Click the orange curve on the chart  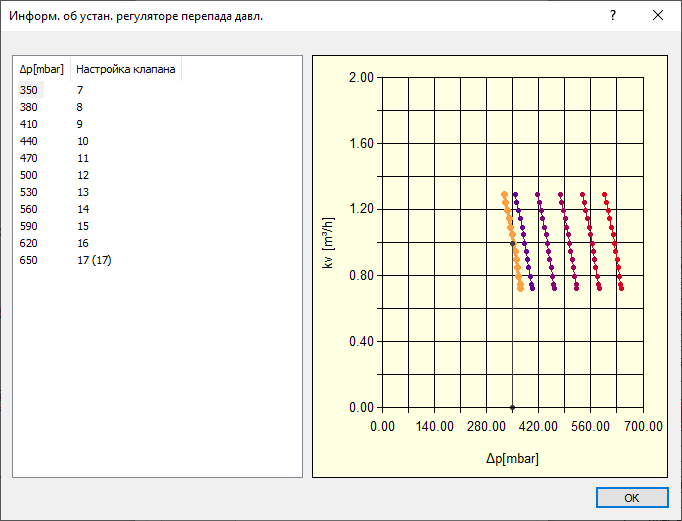click(x=512, y=241)
